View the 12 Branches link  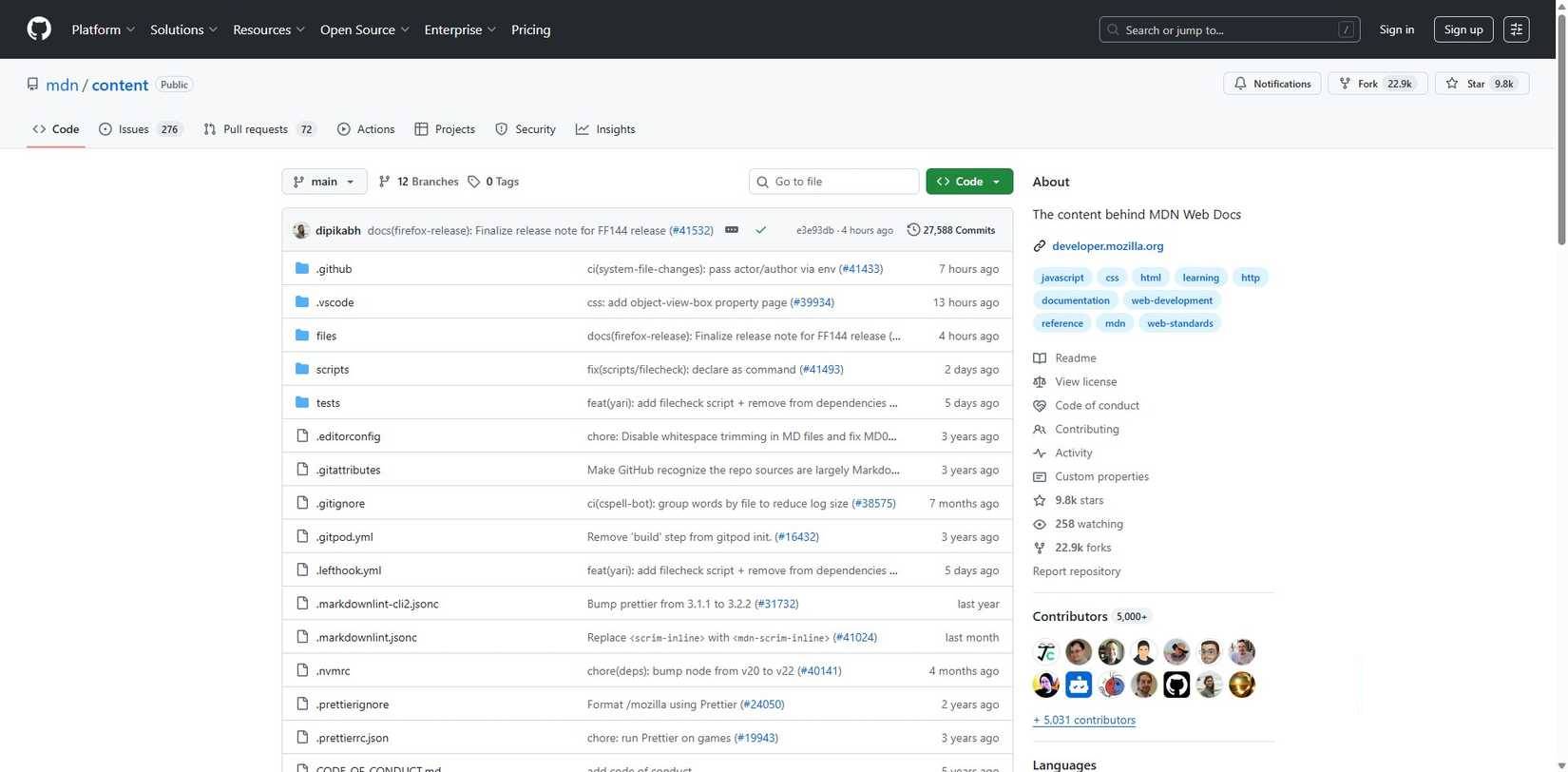click(418, 182)
